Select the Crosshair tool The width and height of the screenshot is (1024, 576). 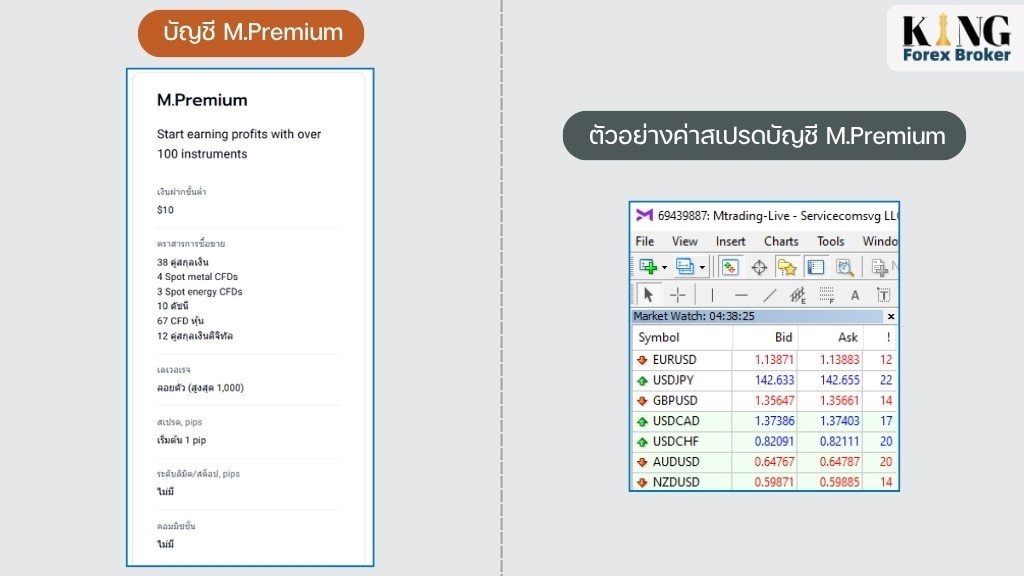678,295
